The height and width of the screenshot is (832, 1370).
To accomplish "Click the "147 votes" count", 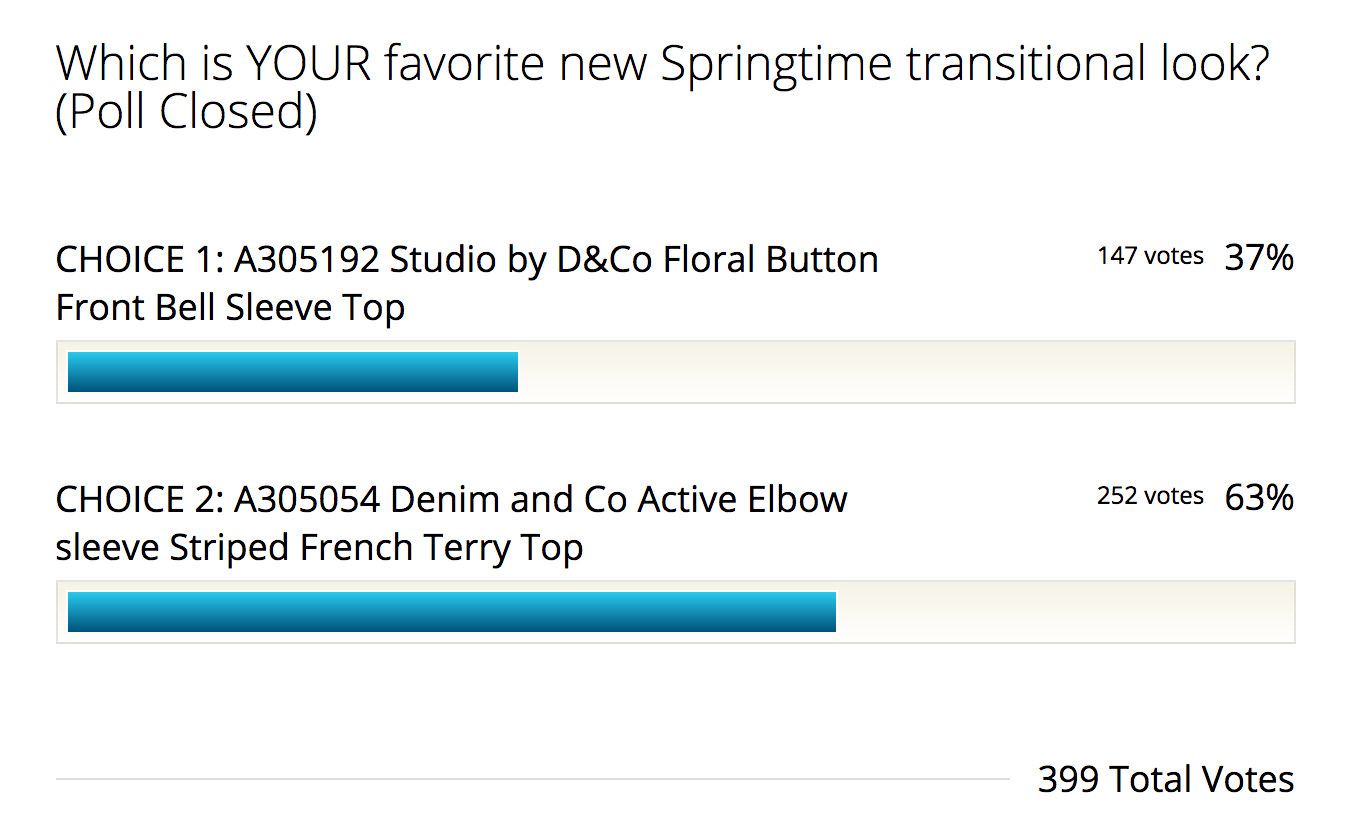I will (1150, 257).
